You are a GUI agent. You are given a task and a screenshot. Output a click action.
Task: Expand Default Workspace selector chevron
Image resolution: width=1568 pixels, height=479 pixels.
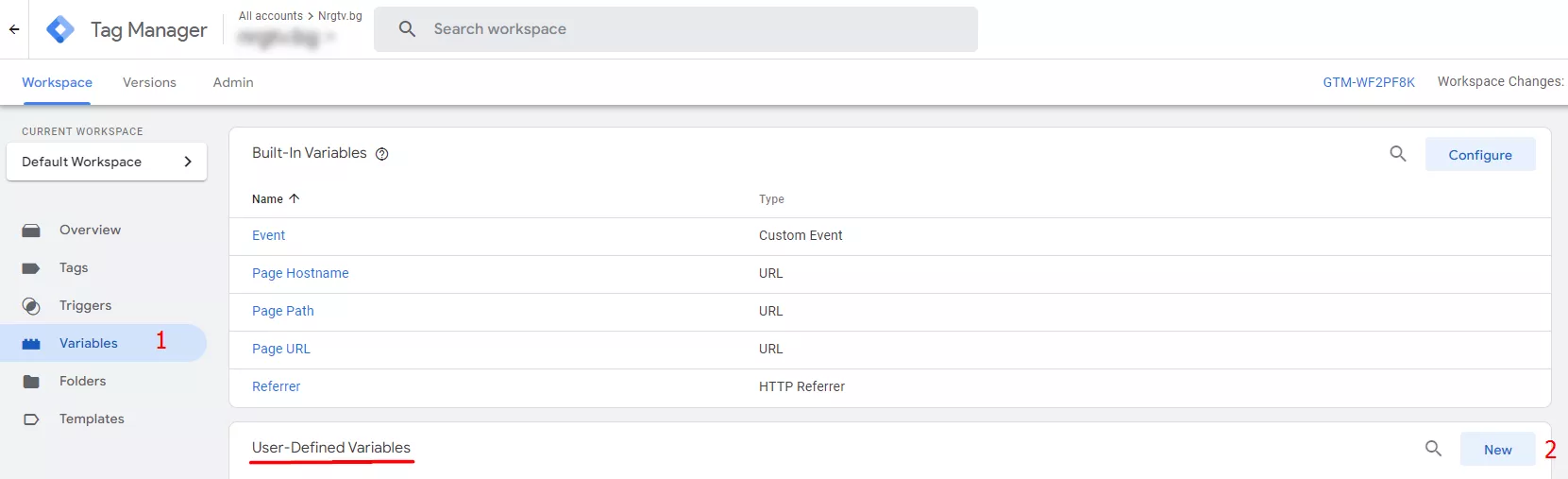[188, 162]
